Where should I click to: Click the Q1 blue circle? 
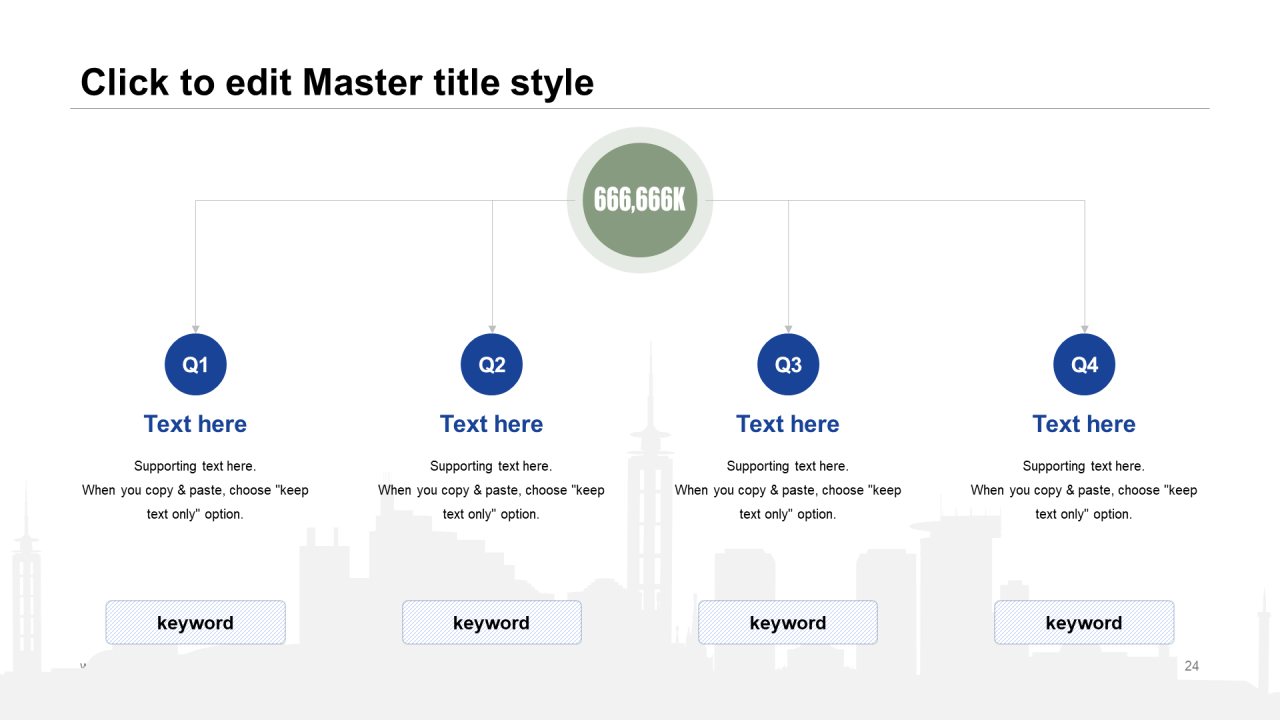coord(195,365)
